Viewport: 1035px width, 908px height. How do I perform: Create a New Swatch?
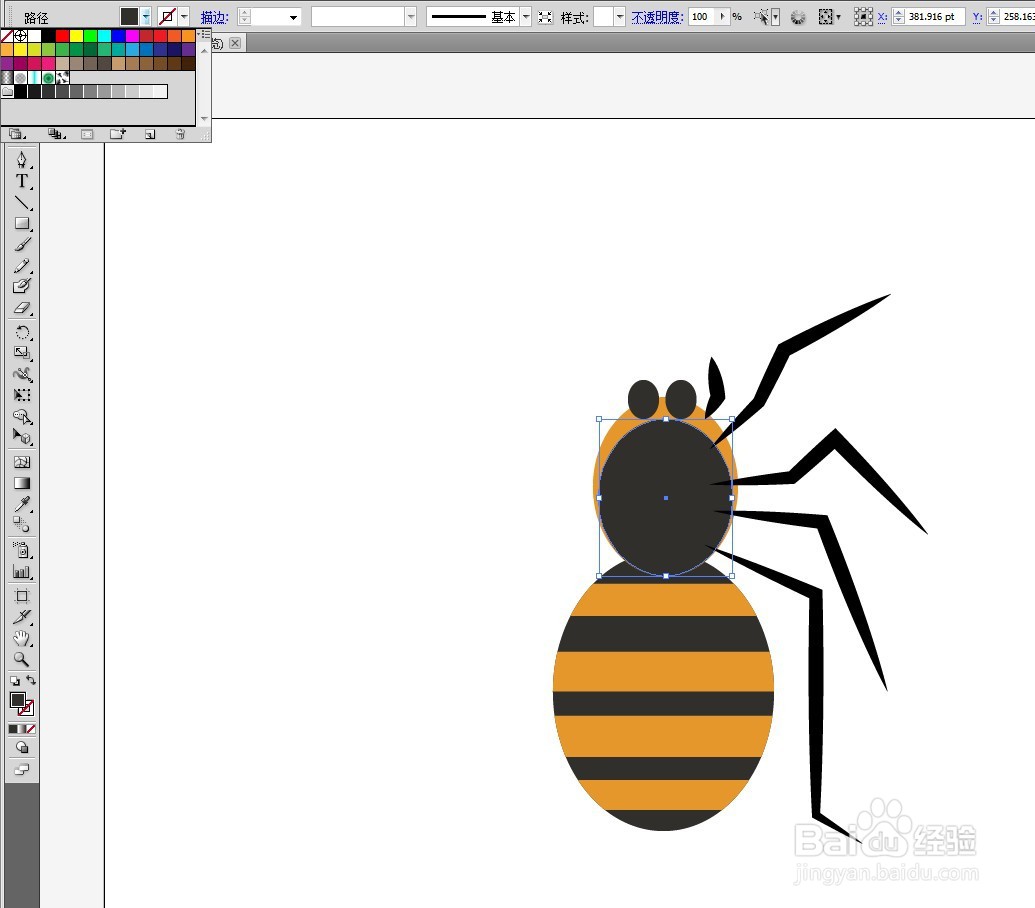[150, 134]
